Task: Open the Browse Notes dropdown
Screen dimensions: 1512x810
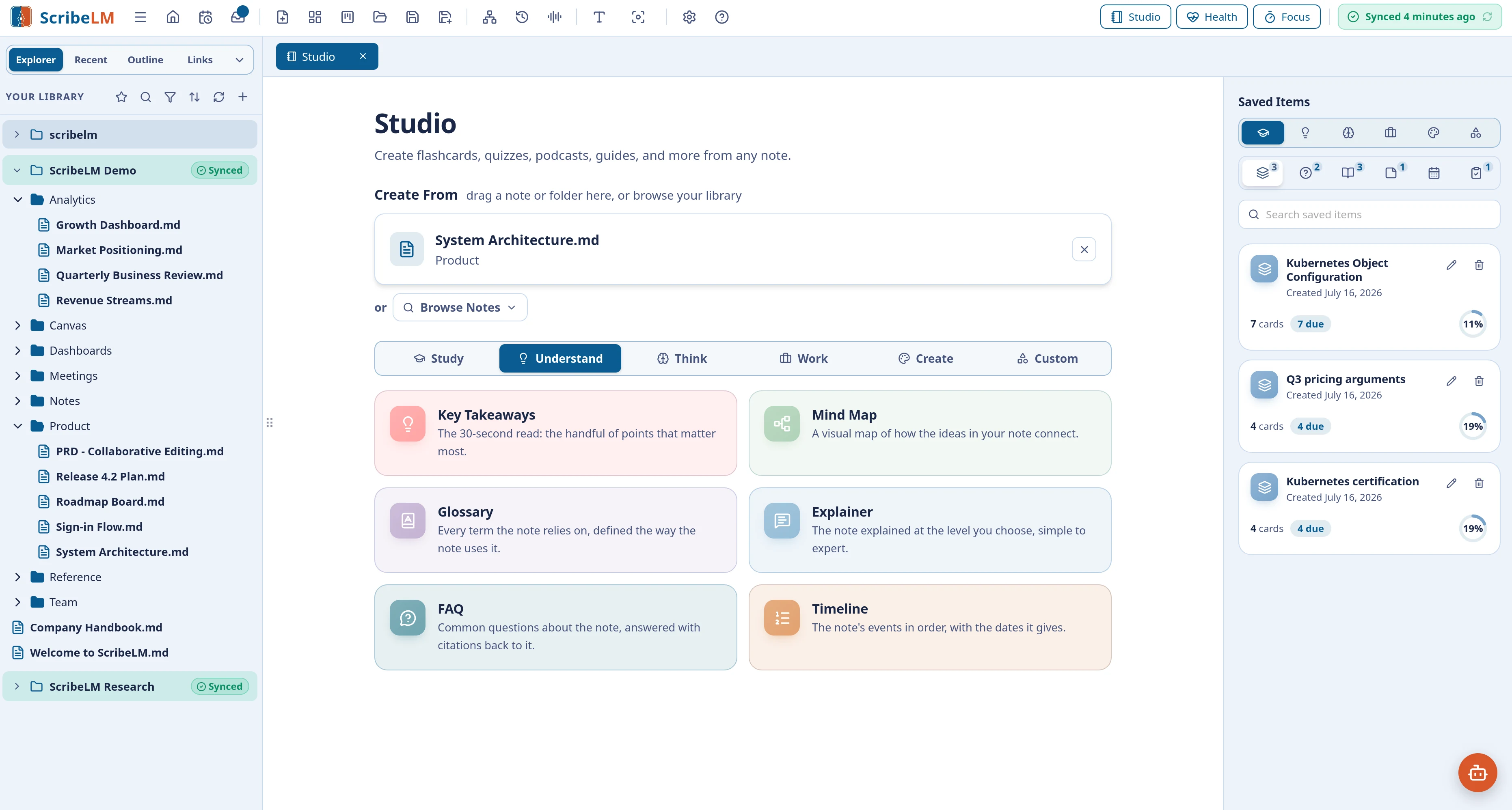Action: [460, 307]
